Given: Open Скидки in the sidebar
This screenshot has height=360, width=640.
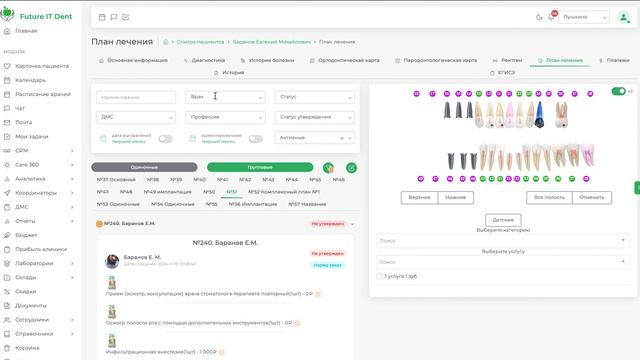Looking at the screenshot, I should point(25,291).
